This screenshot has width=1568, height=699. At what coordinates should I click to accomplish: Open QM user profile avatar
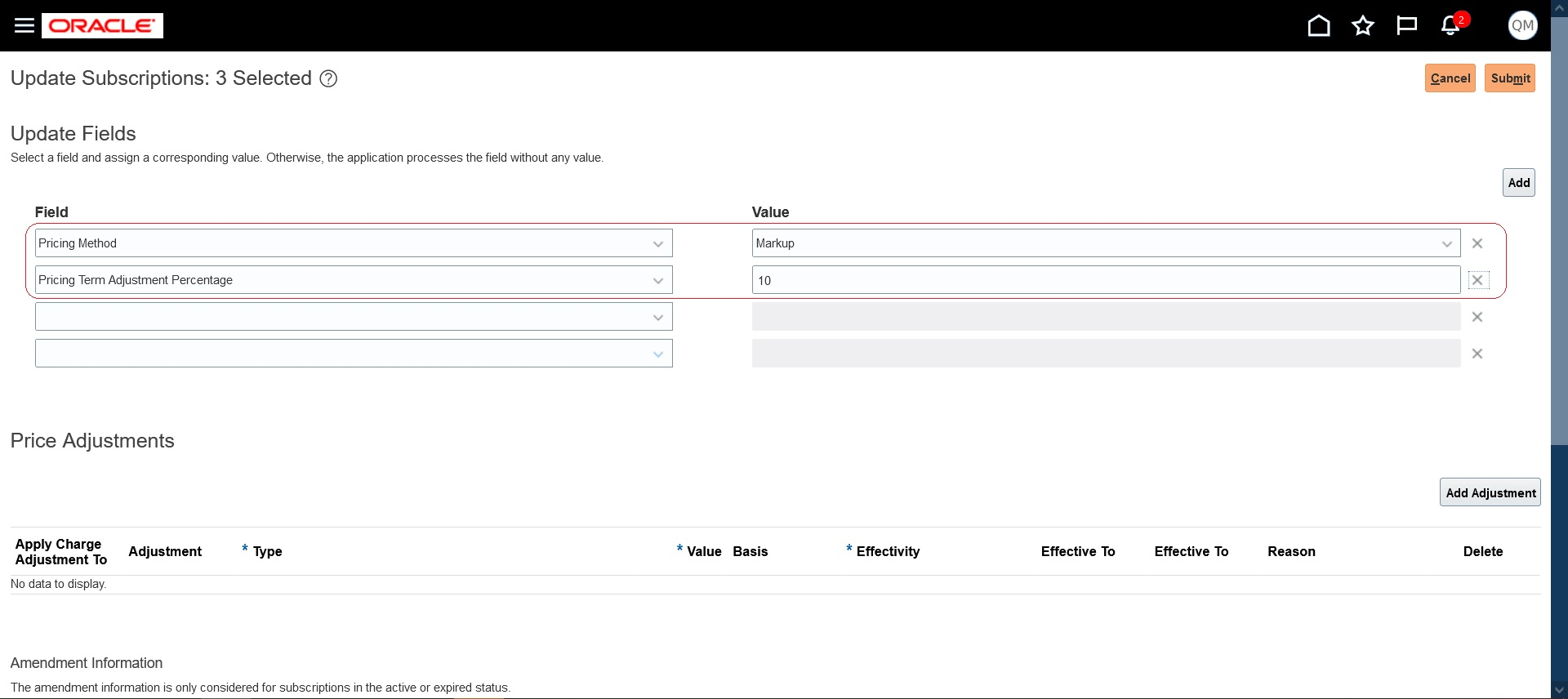click(x=1522, y=25)
